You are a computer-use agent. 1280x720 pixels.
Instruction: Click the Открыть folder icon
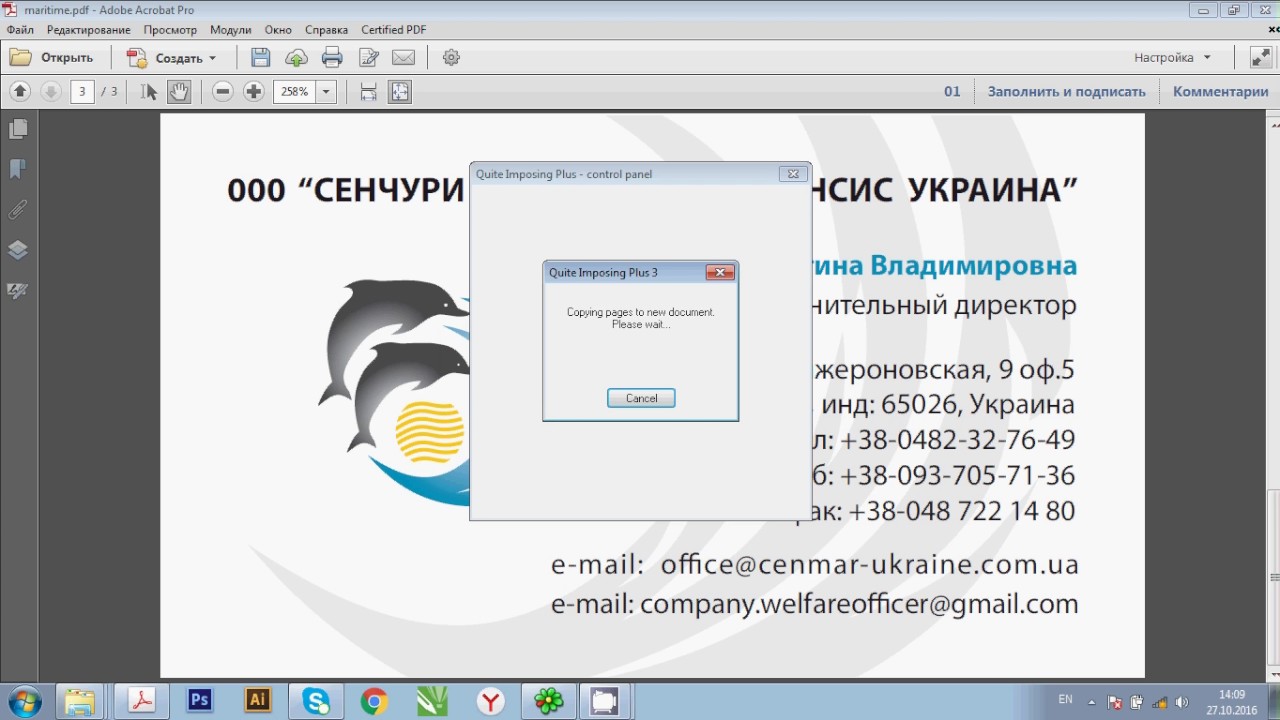point(20,57)
